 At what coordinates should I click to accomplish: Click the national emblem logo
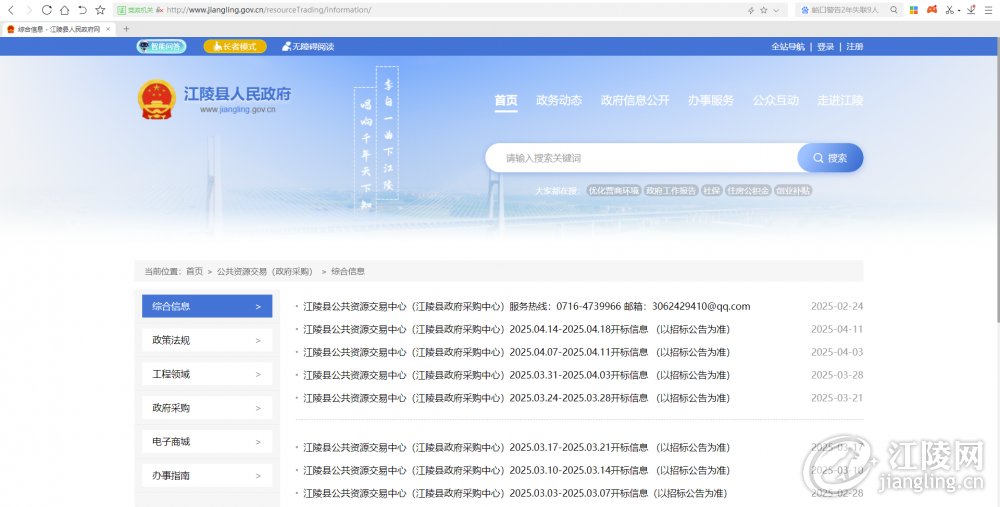click(x=156, y=99)
